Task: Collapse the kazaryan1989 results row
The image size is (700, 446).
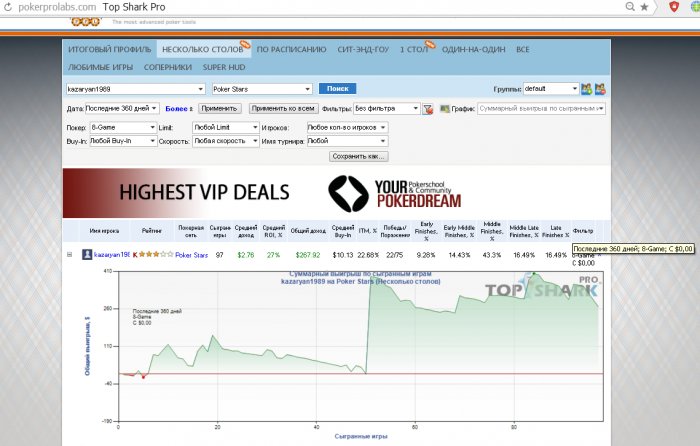Action: pyautogui.click(x=70, y=254)
